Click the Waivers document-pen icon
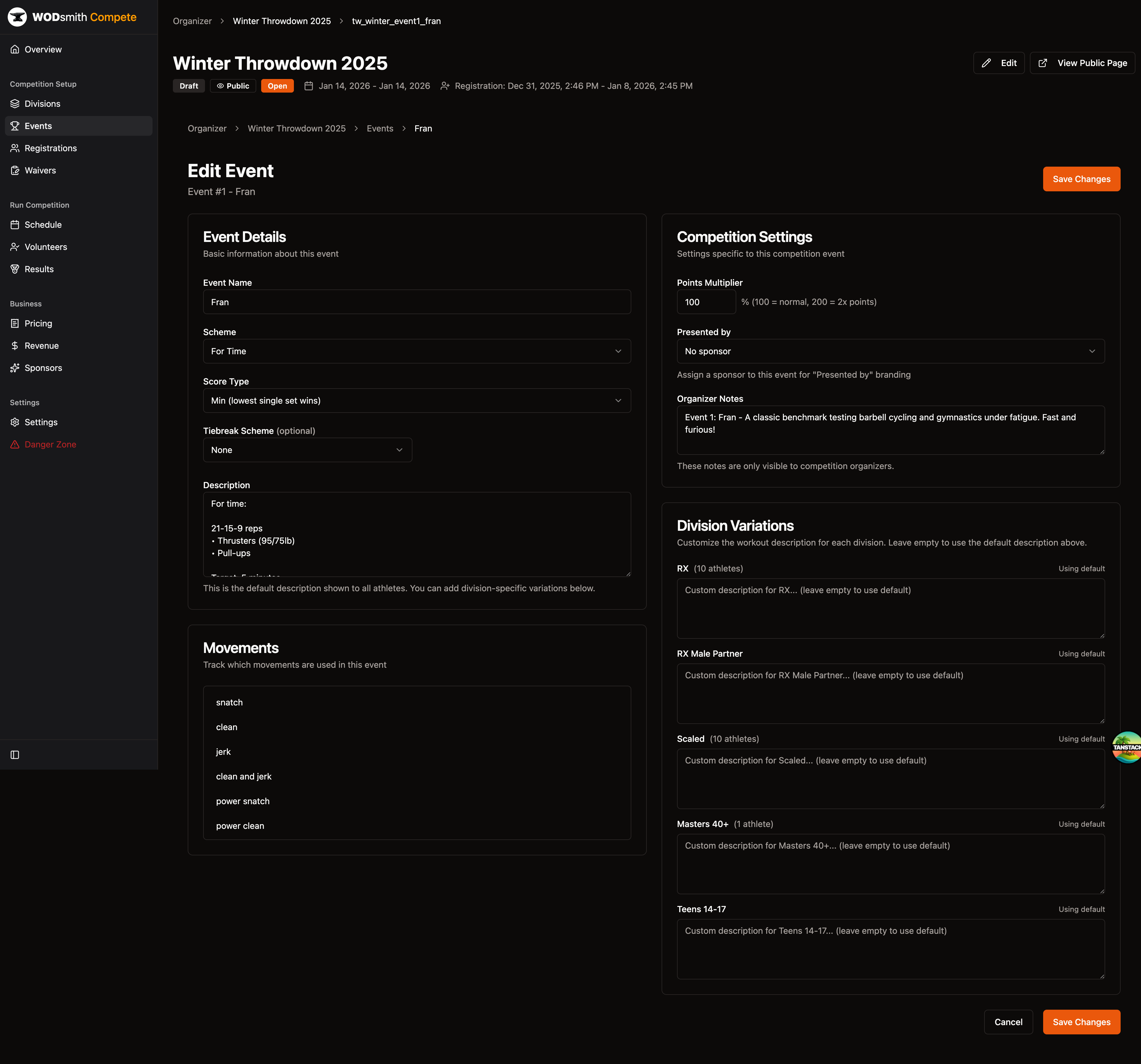The width and height of the screenshot is (1141, 1064). click(x=15, y=170)
